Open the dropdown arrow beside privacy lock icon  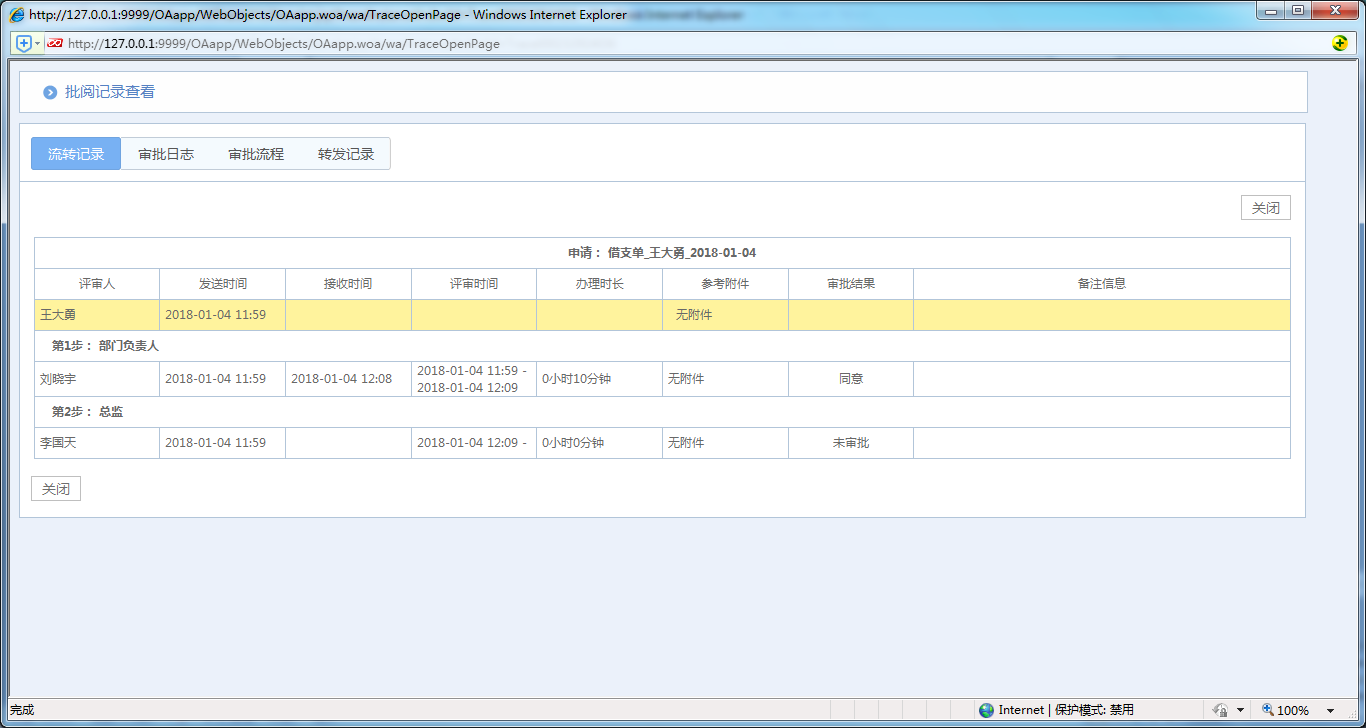pos(1240,711)
